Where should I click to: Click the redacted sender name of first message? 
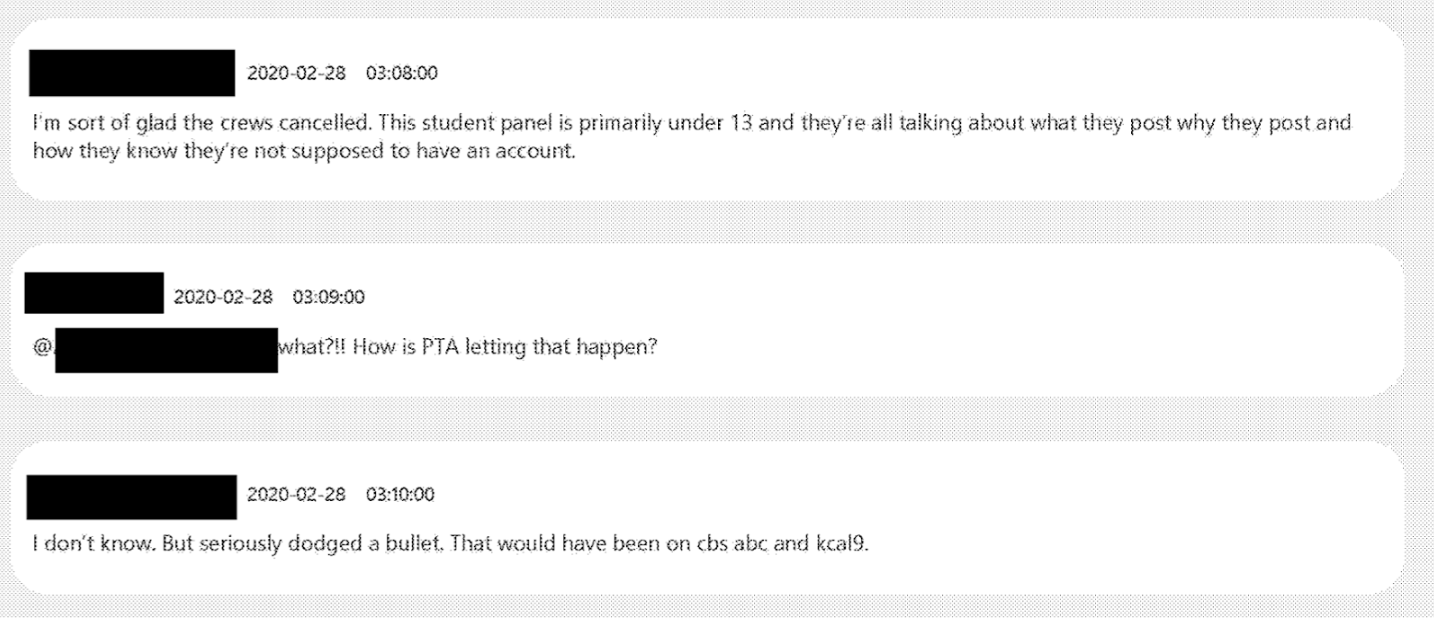(132, 73)
